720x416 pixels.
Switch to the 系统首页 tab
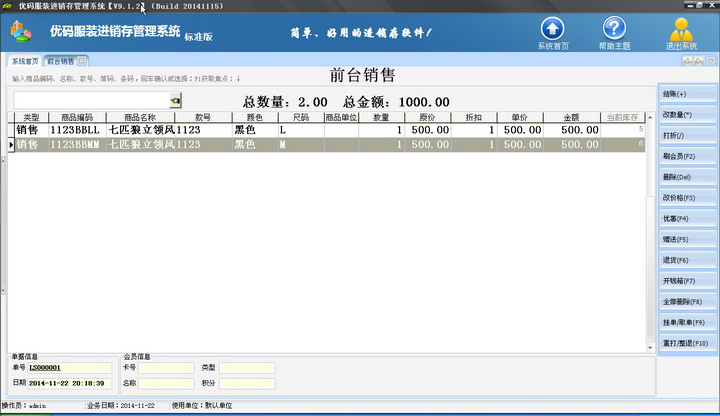tap(25, 61)
